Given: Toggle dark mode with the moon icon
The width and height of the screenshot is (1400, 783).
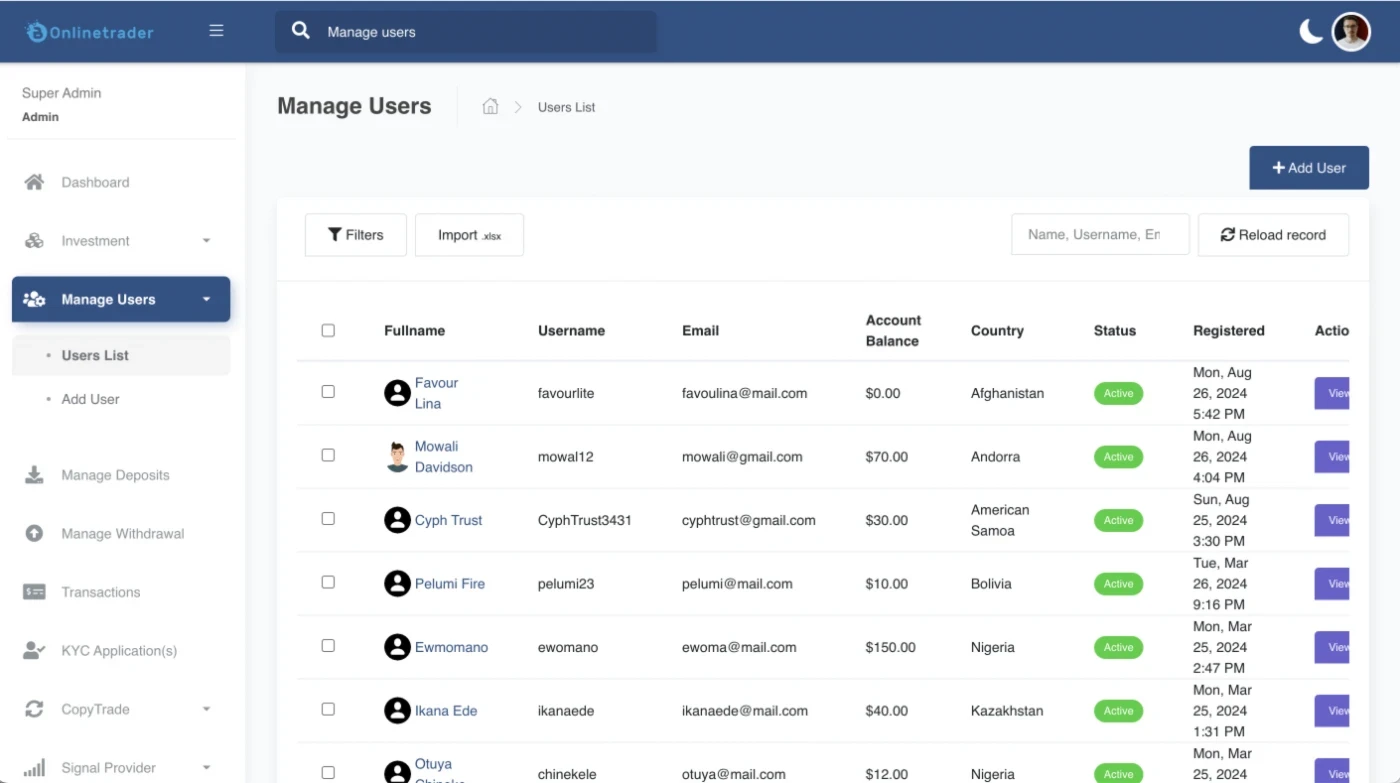Looking at the screenshot, I should tap(1310, 32).
